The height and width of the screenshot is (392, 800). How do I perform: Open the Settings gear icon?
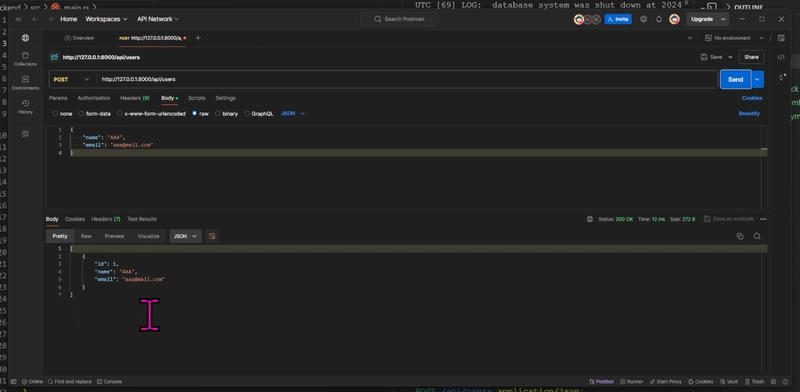tap(643, 19)
